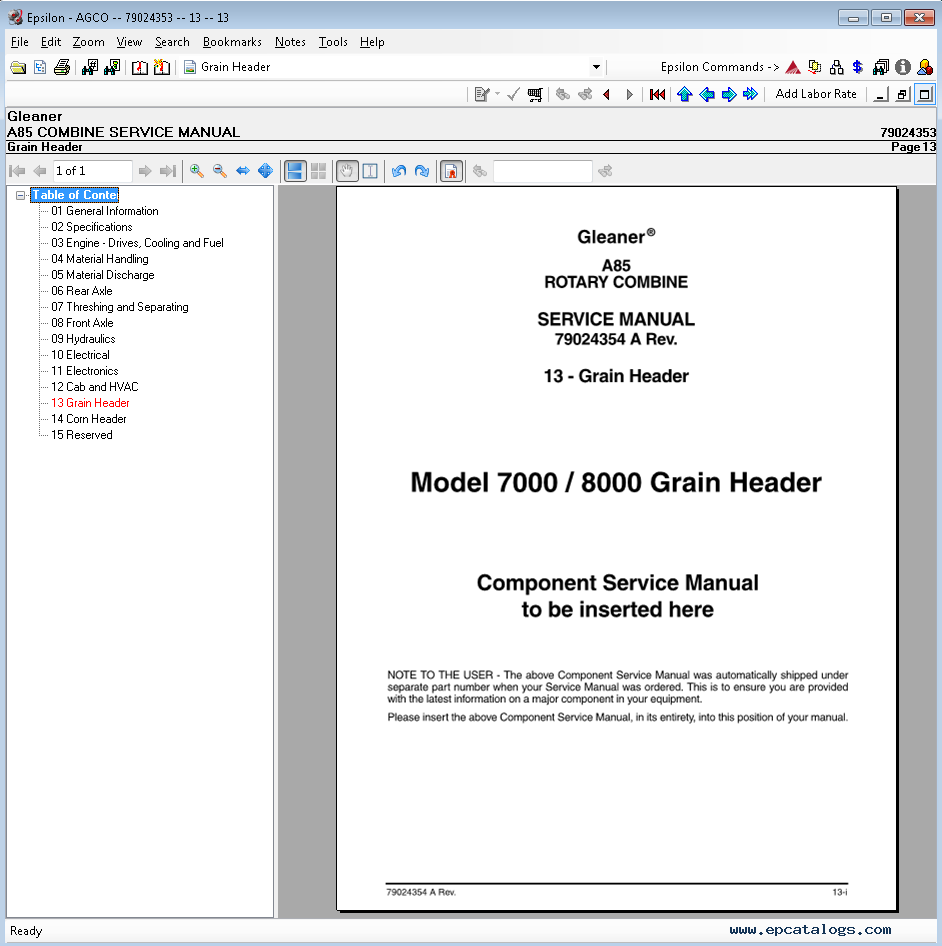The height and width of the screenshot is (946, 942).
Task: Click the yellow documents icon in Epsilon Commands
Action: pos(815,67)
